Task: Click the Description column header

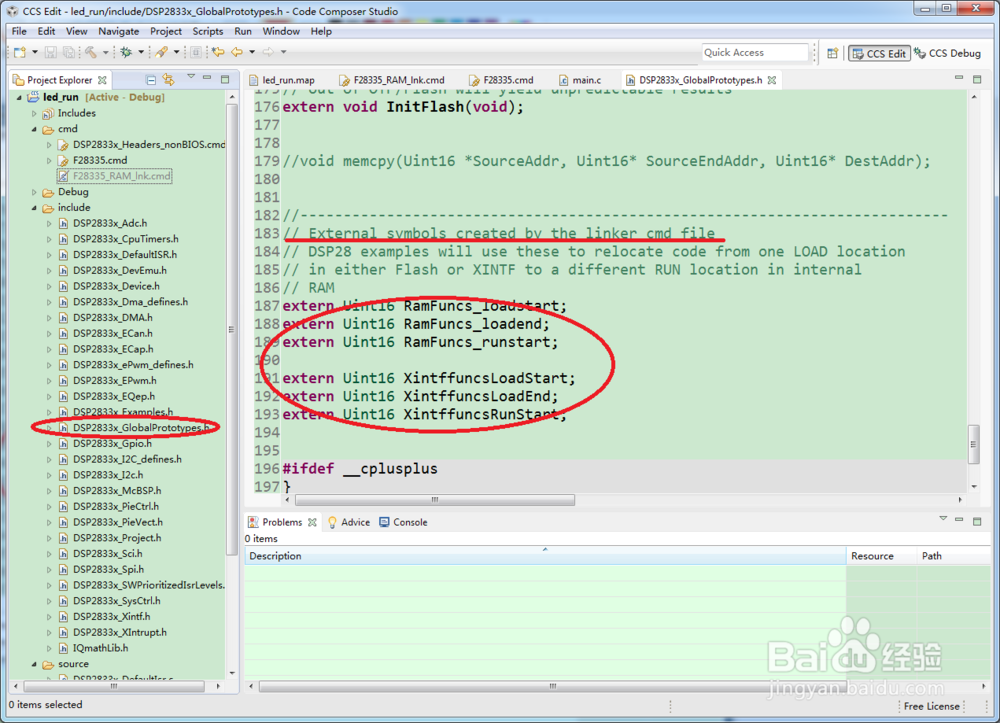Action: (x=545, y=556)
